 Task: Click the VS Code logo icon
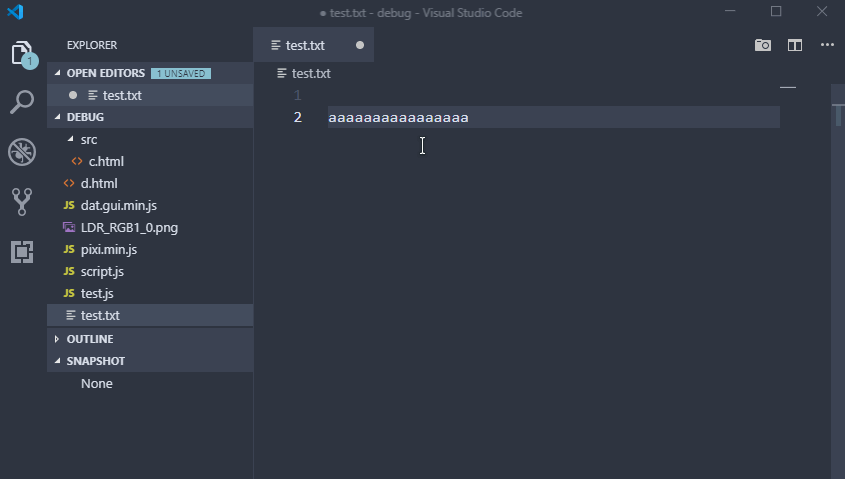click(15, 12)
